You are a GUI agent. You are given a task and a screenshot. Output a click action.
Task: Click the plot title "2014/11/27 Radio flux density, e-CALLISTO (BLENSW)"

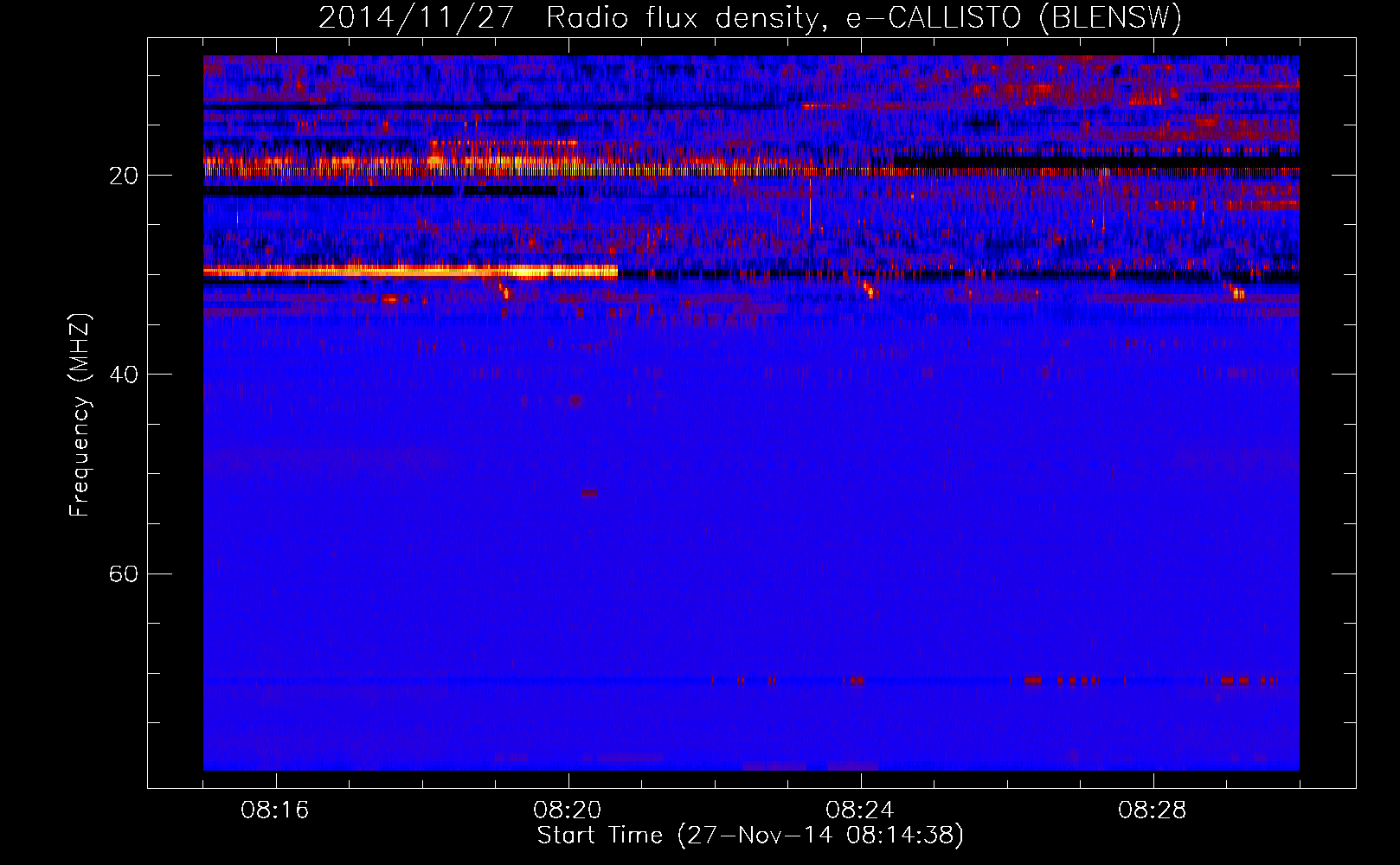pyautogui.click(x=750, y=18)
